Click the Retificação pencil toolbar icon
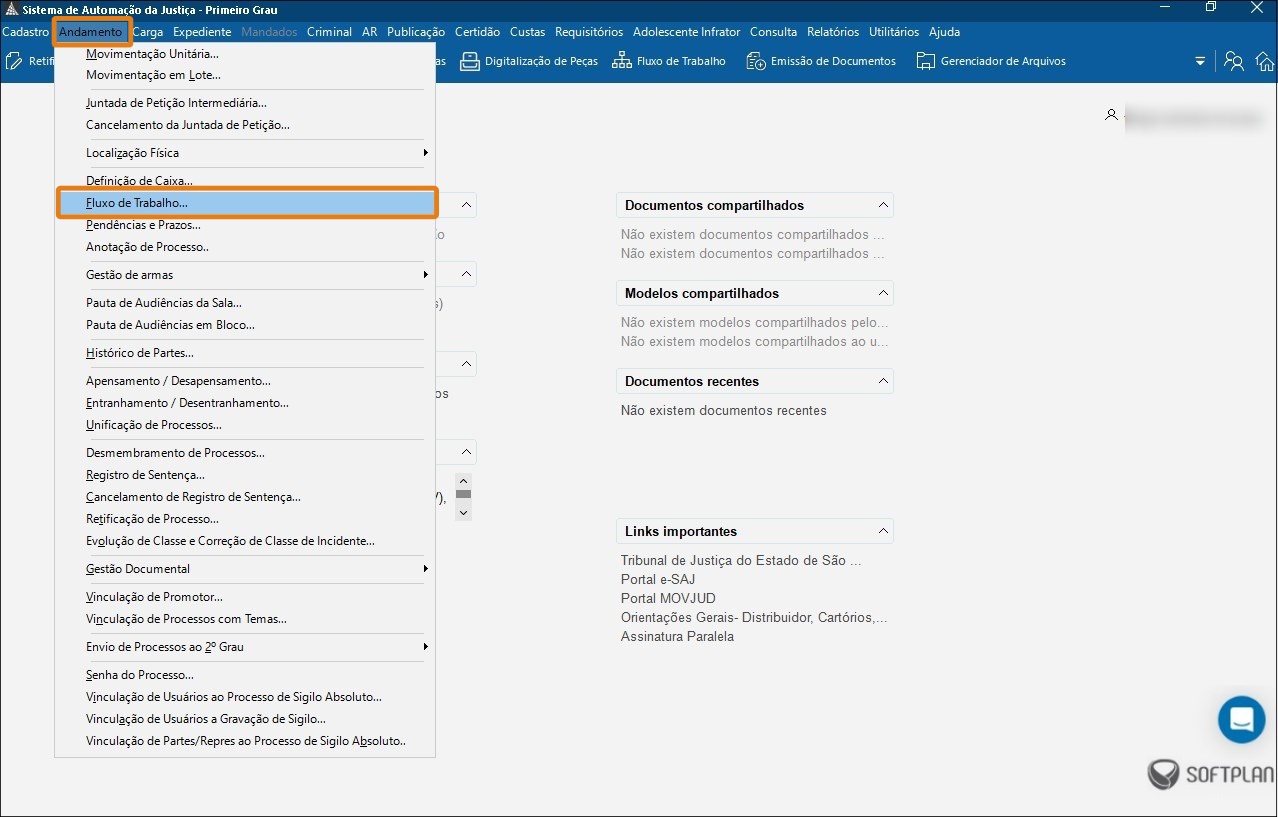The width and height of the screenshot is (1278, 817). (x=14, y=61)
